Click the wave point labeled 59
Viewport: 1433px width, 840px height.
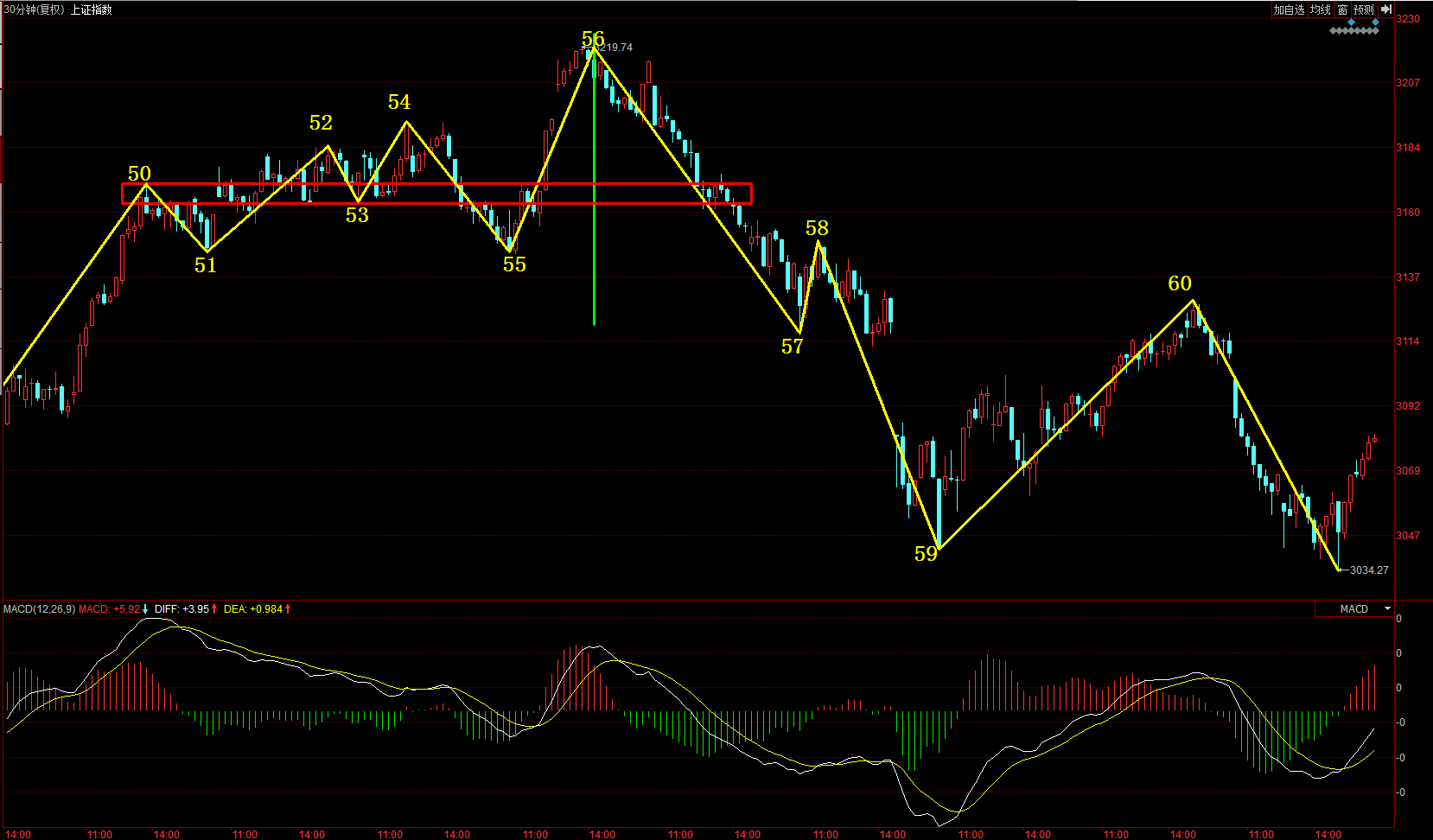[x=926, y=554]
